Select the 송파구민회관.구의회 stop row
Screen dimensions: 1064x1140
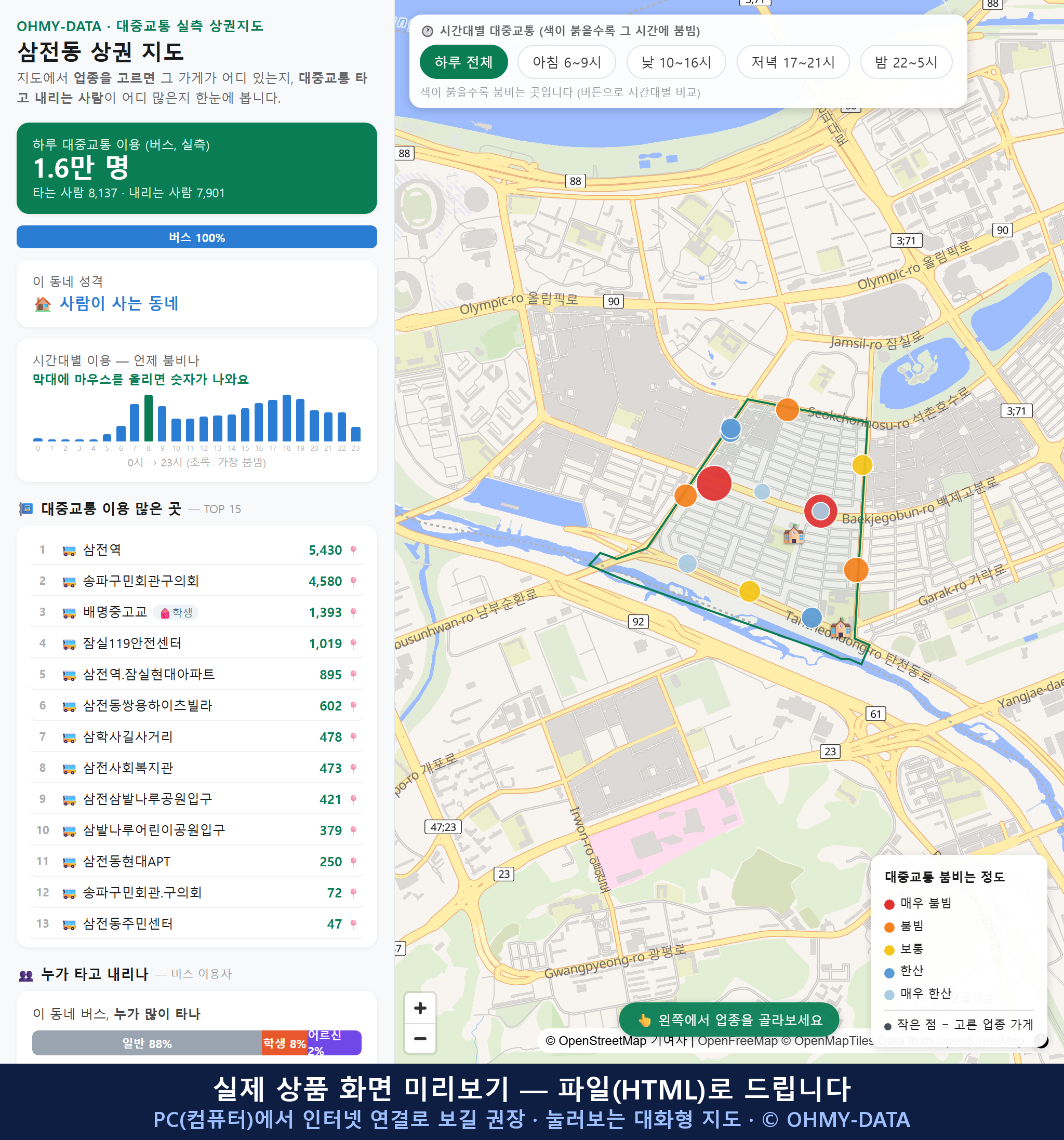point(197,892)
